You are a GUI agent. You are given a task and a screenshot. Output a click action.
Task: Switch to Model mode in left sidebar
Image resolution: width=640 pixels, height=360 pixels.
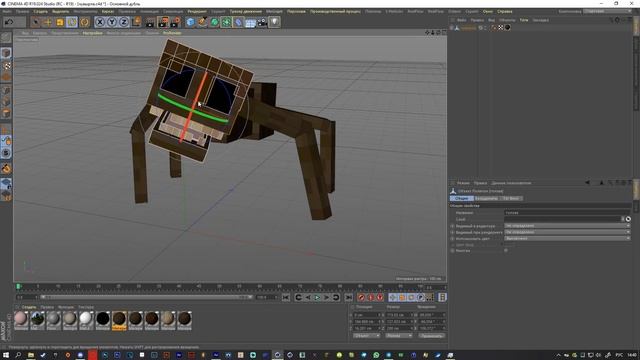click(x=6, y=53)
